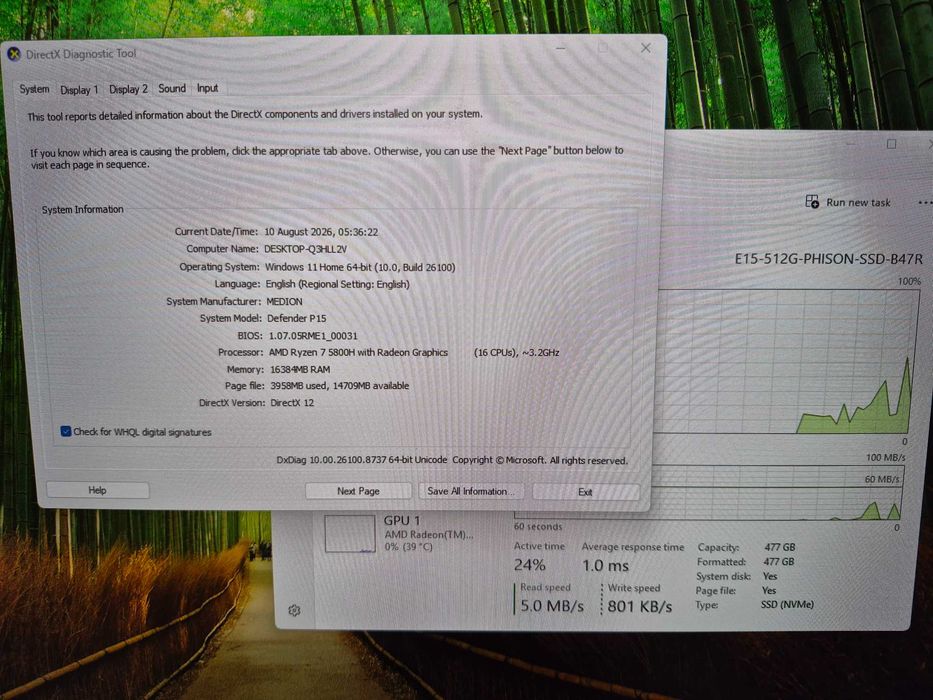The height and width of the screenshot is (700, 933).
Task: Click the DxDiag version copyright text
Action: point(452,460)
